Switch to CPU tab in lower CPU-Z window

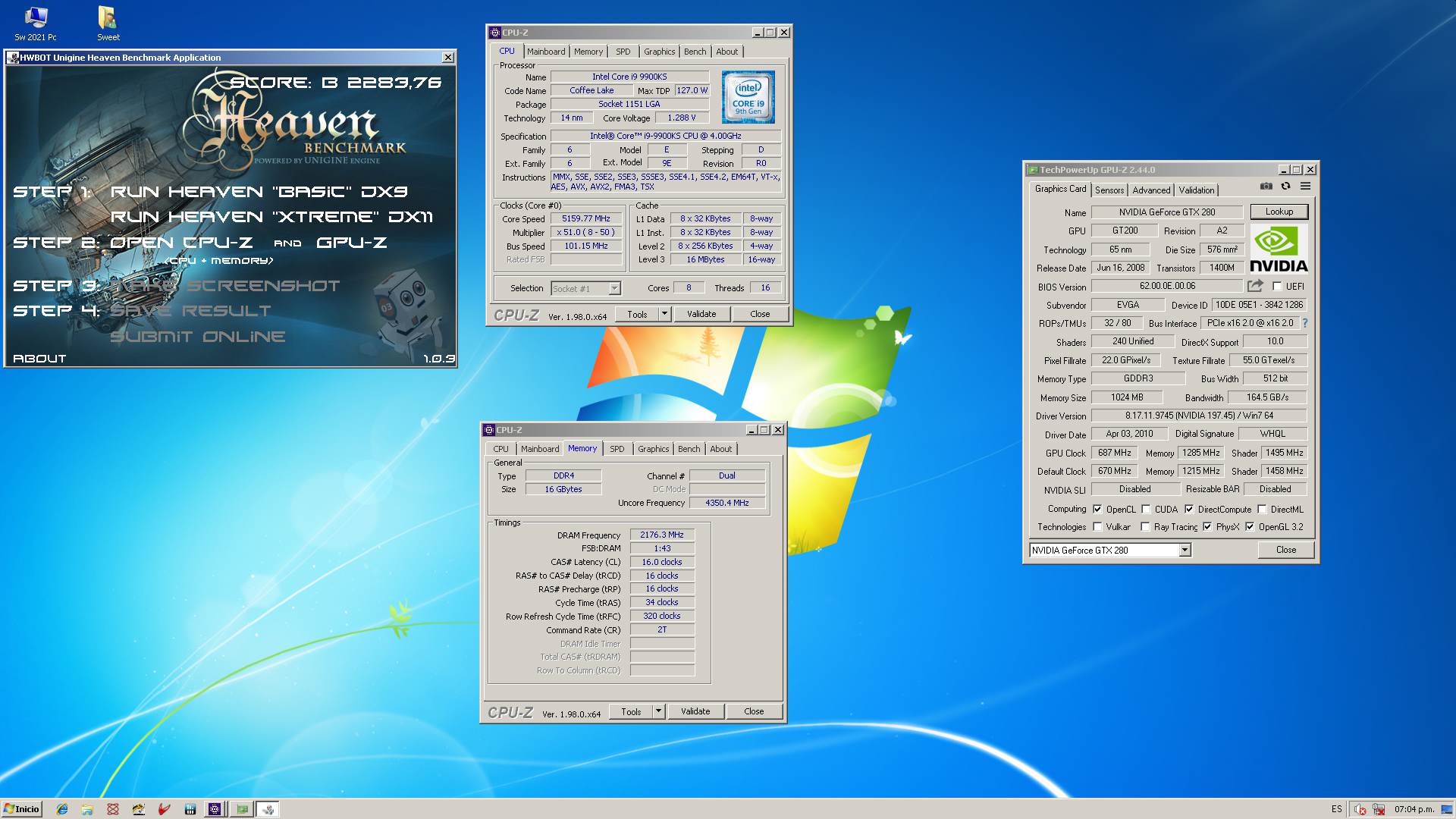coord(500,449)
